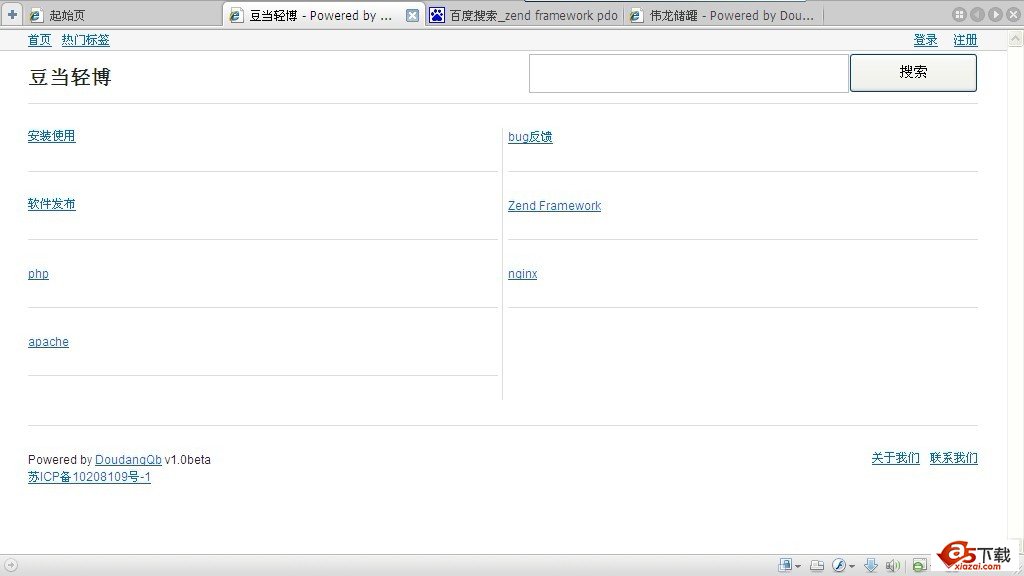
Task: Click the 搜索 search button
Action: (913, 72)
